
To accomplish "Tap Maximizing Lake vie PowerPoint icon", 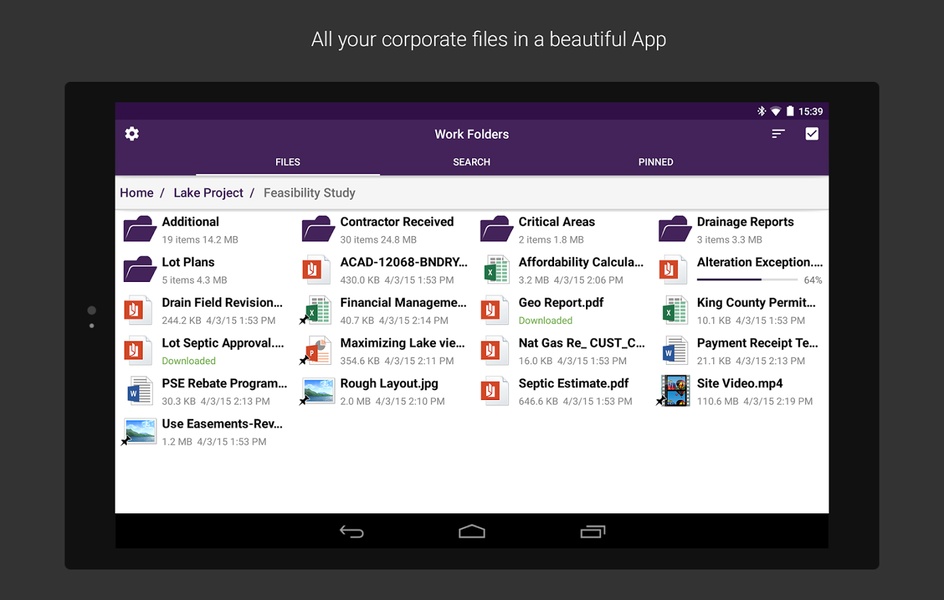I will [x=317, y=350].
